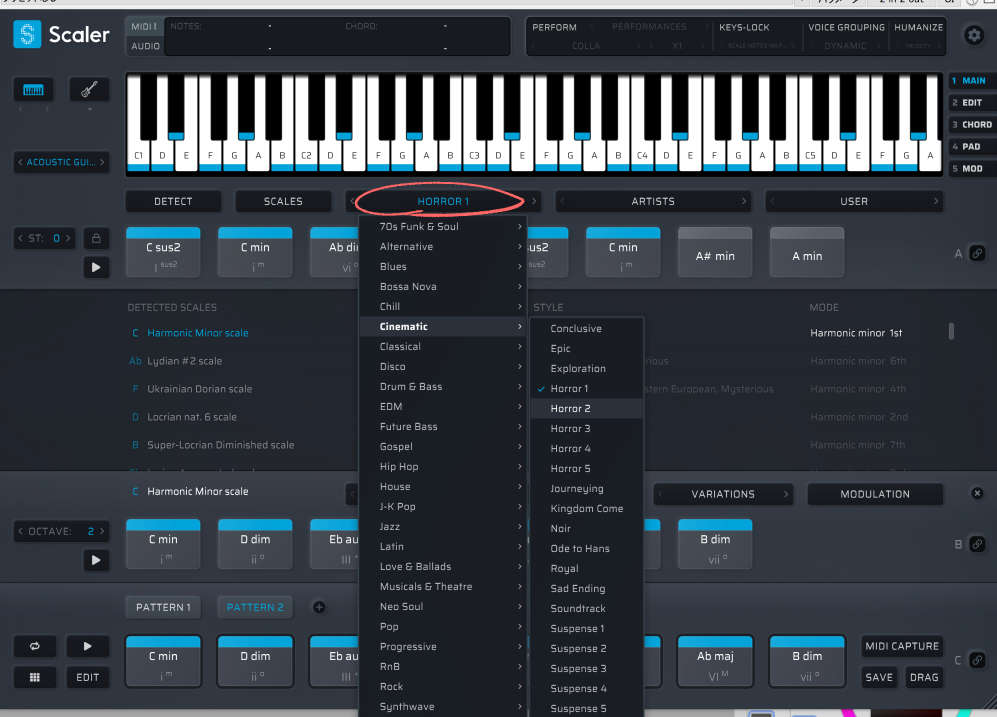Increase ST transpose with right arrow
Screen dimensions: 997x717
[x=68, y=238]
